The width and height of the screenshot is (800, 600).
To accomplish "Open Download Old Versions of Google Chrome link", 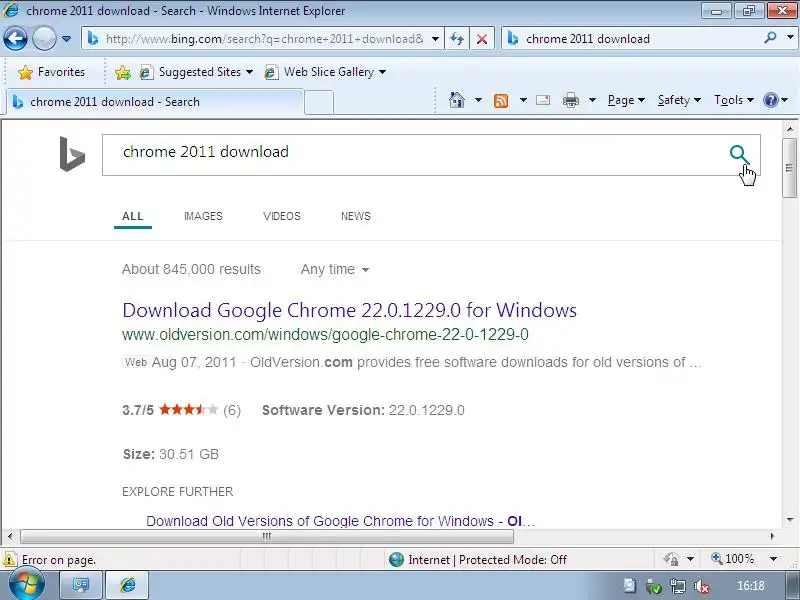I will 340,521.
